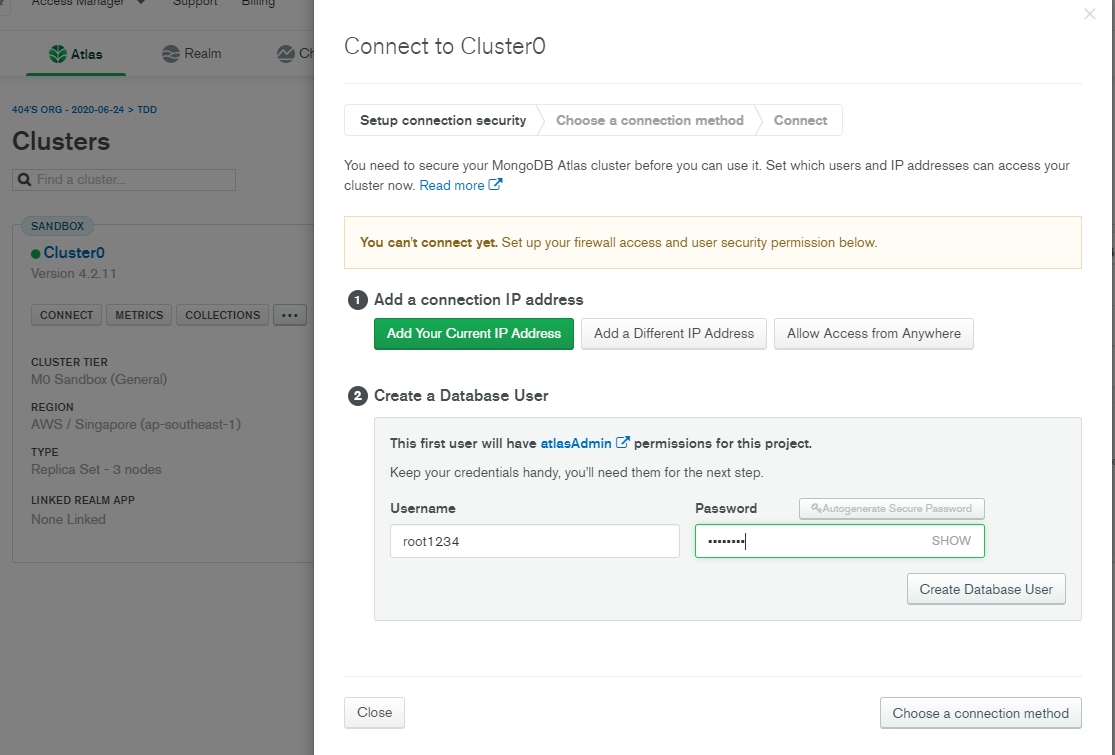Click the magnifier icon in cluster search
The height and width of the screenshot is (755, 1115).
click(x=24, y=180)
